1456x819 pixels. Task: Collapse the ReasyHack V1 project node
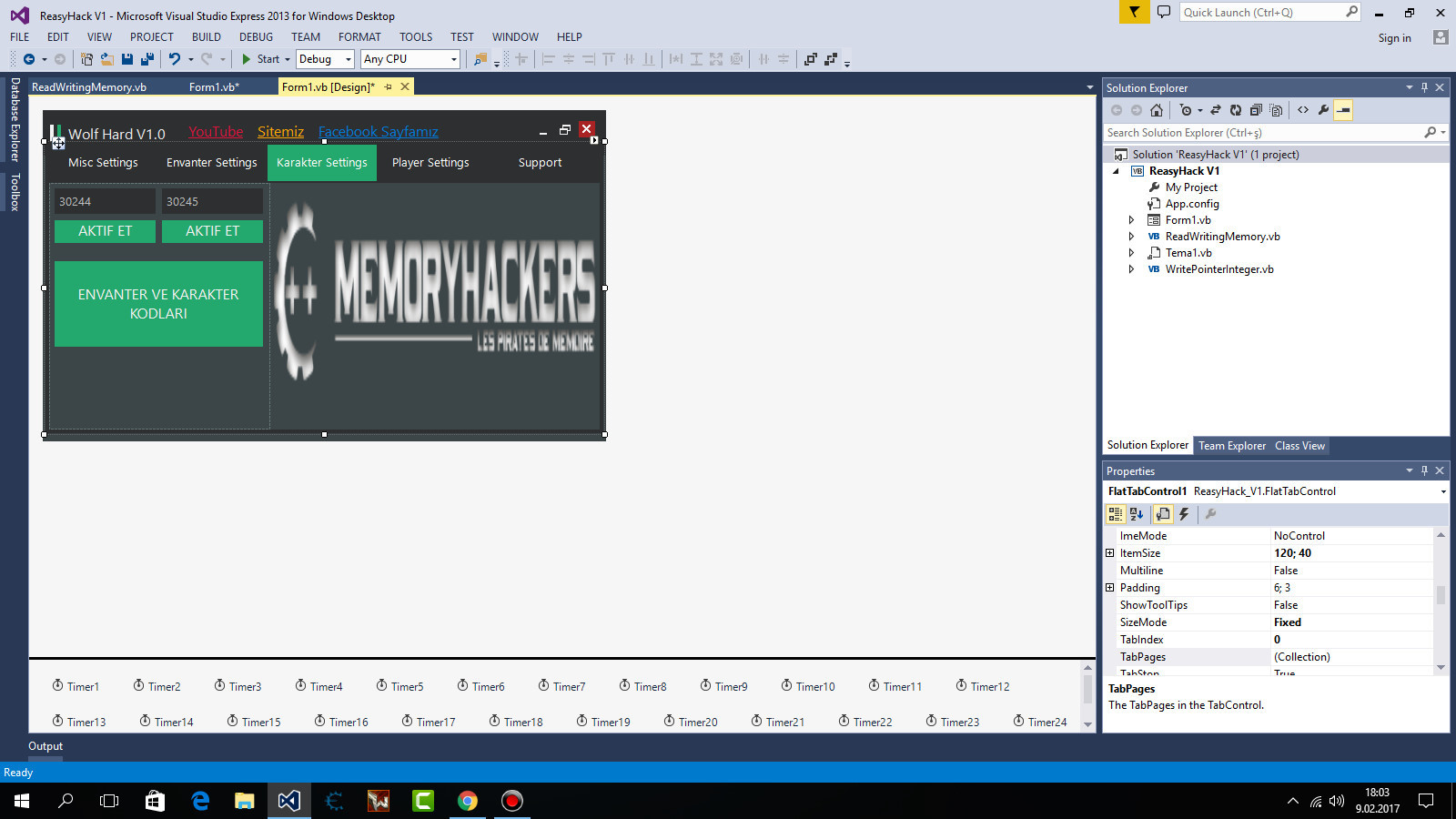(1116, 171)
